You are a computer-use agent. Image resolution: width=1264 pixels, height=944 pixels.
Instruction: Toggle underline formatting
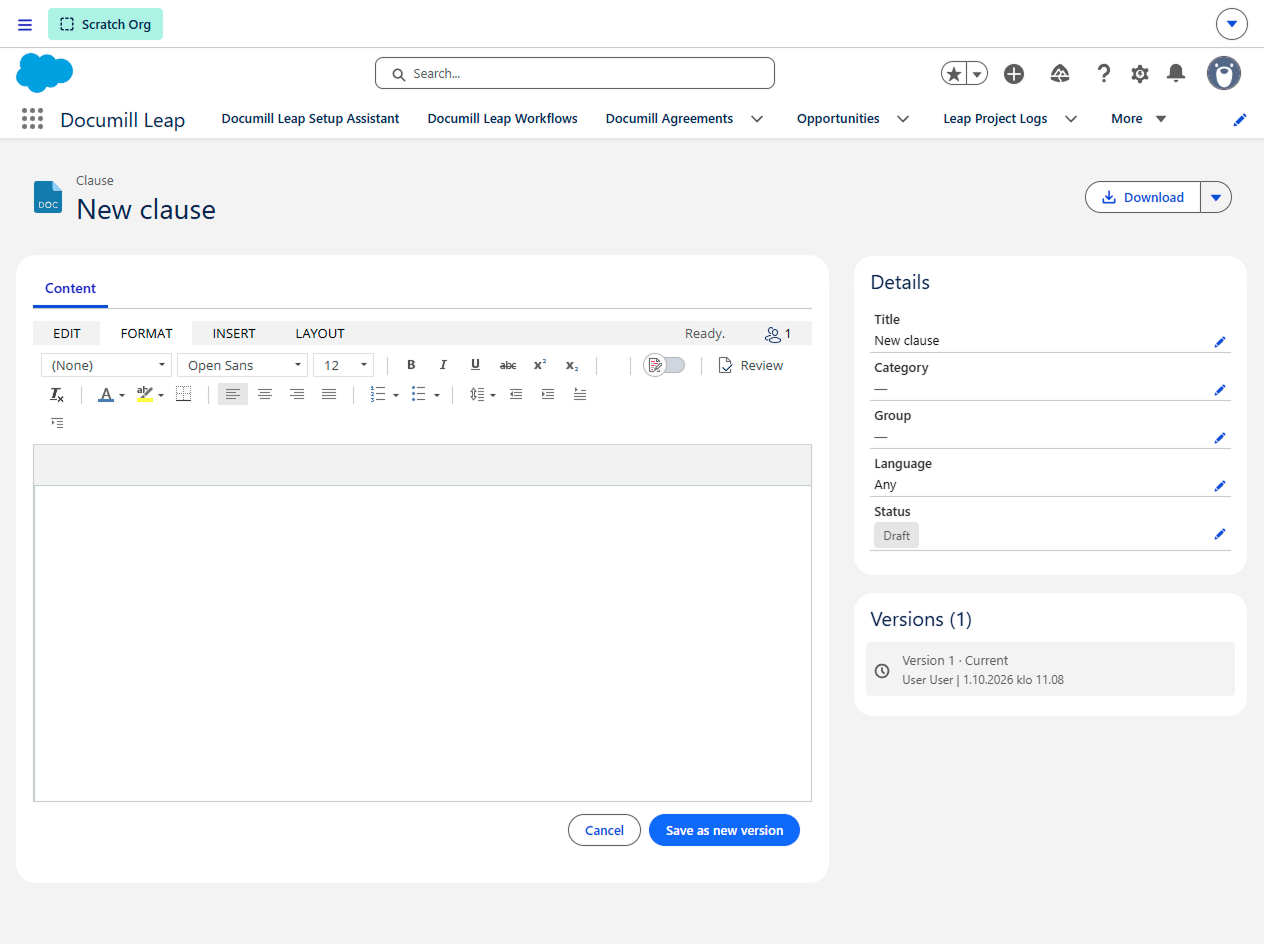475,365
